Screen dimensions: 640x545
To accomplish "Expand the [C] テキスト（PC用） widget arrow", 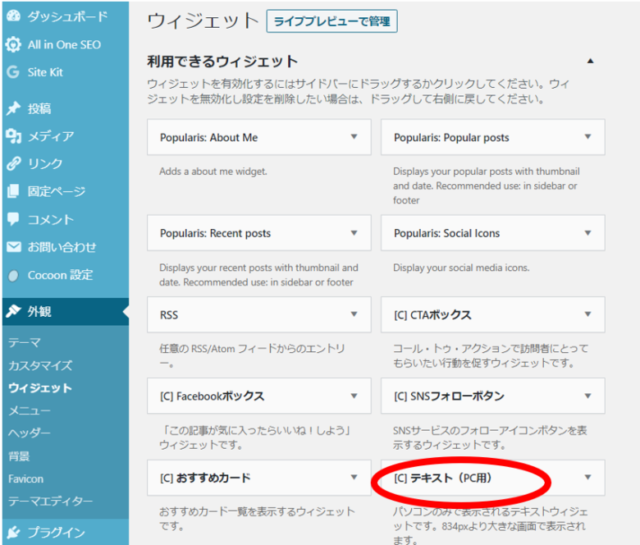I will tap(588, 477).
